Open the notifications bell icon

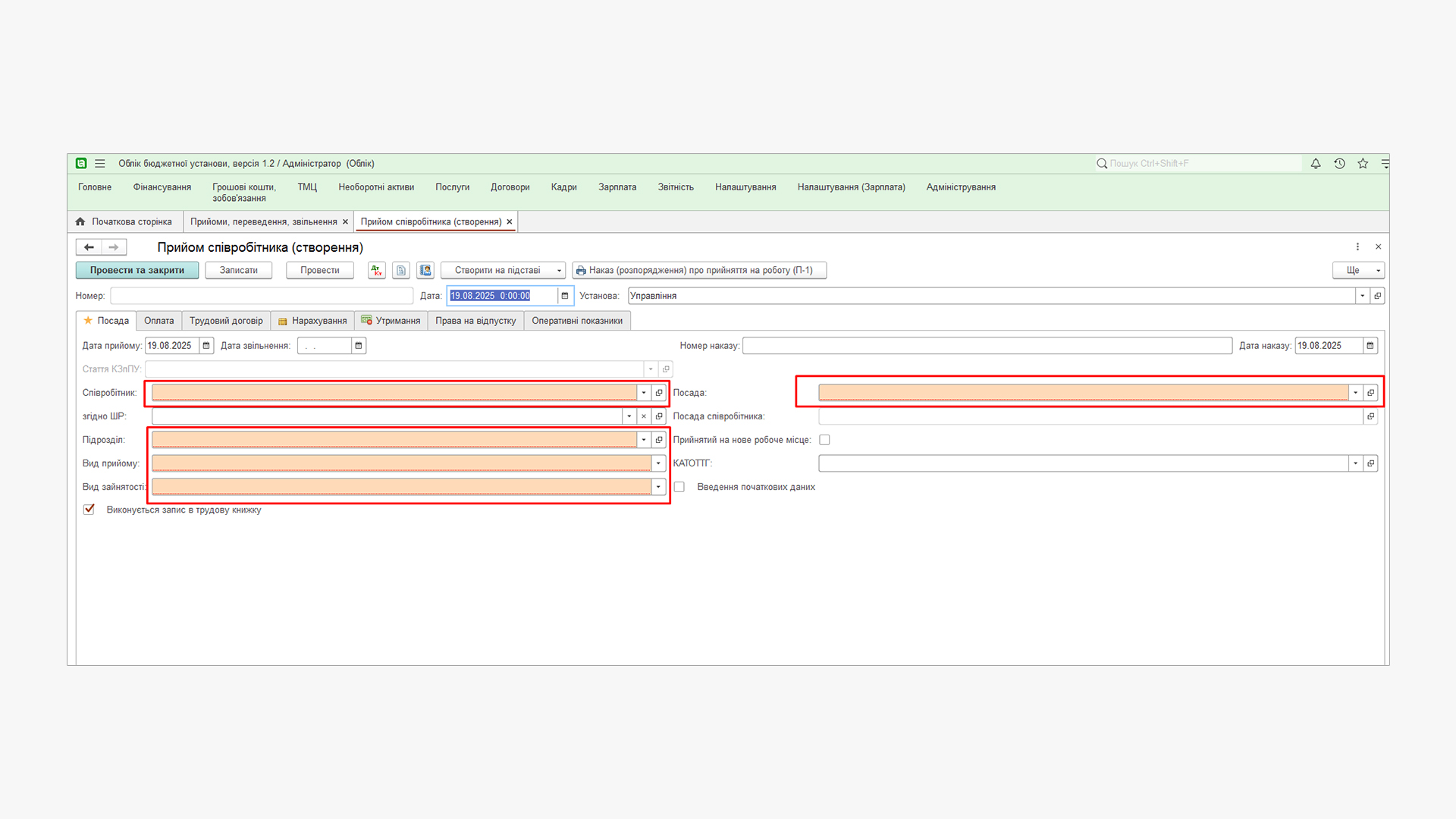1316,163
